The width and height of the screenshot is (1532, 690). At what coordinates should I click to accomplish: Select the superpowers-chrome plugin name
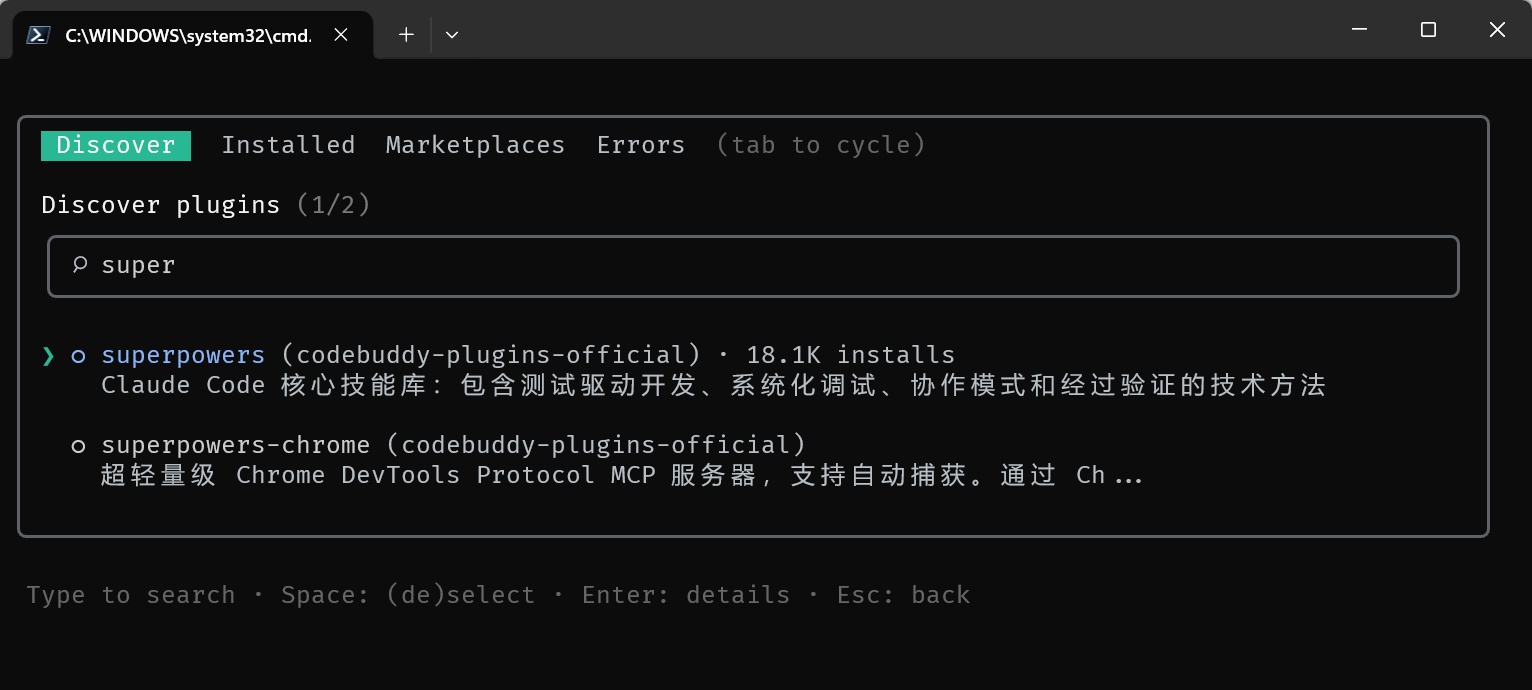235,445
